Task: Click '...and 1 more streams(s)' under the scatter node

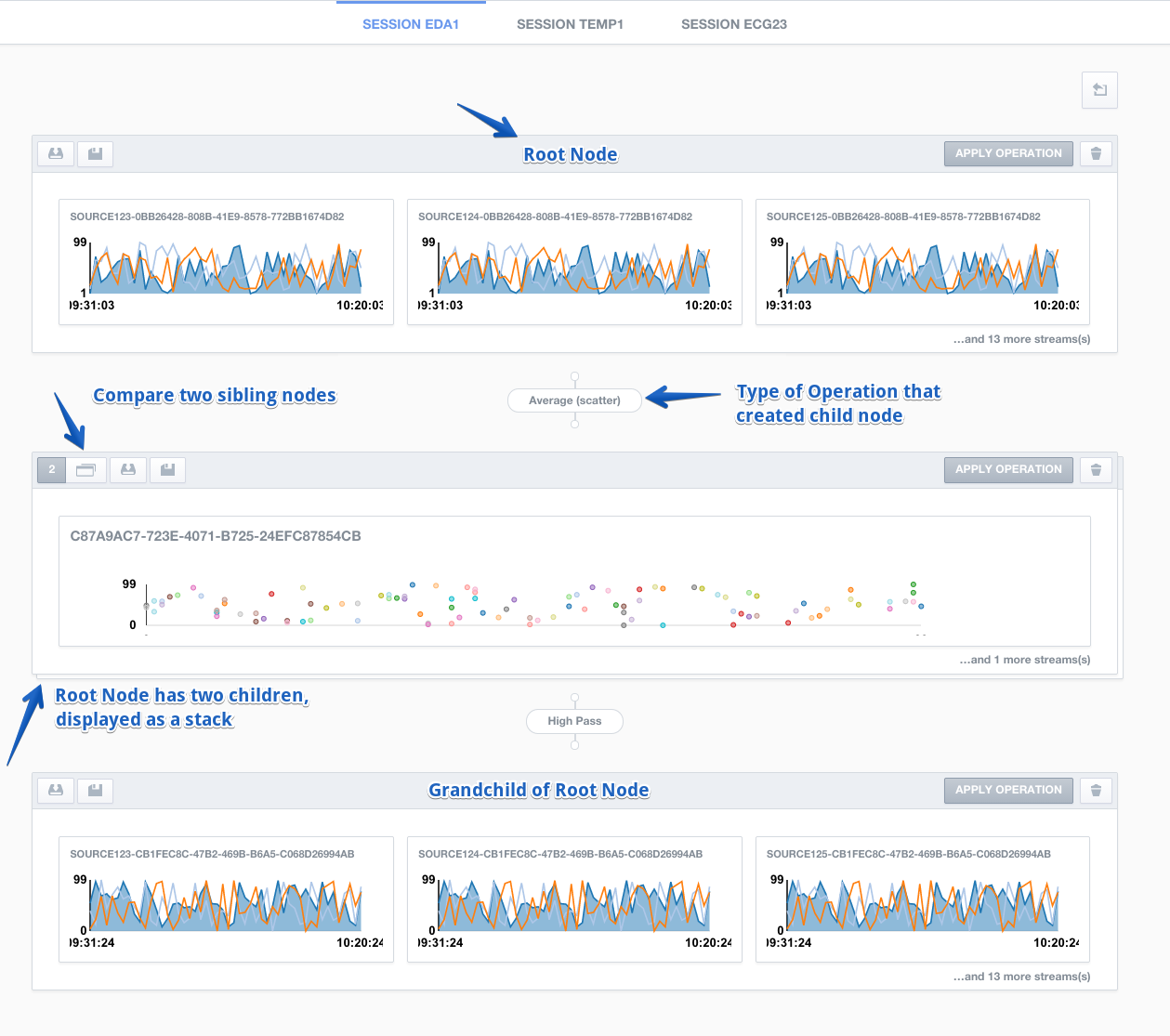Action: [1025, 660]
